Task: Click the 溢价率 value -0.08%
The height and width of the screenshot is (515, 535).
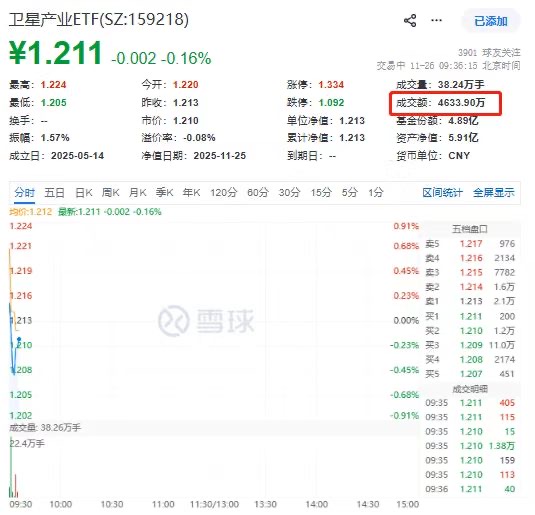Action: pos(199,138)
